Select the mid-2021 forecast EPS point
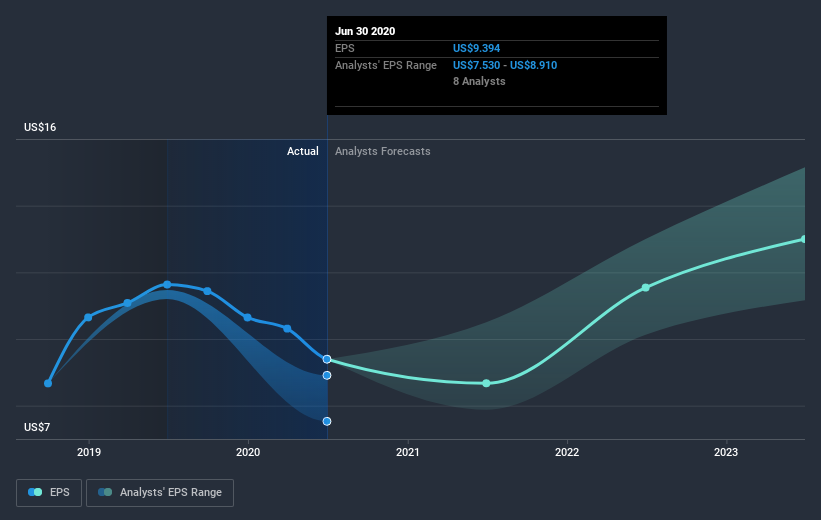 click(486, 383)
